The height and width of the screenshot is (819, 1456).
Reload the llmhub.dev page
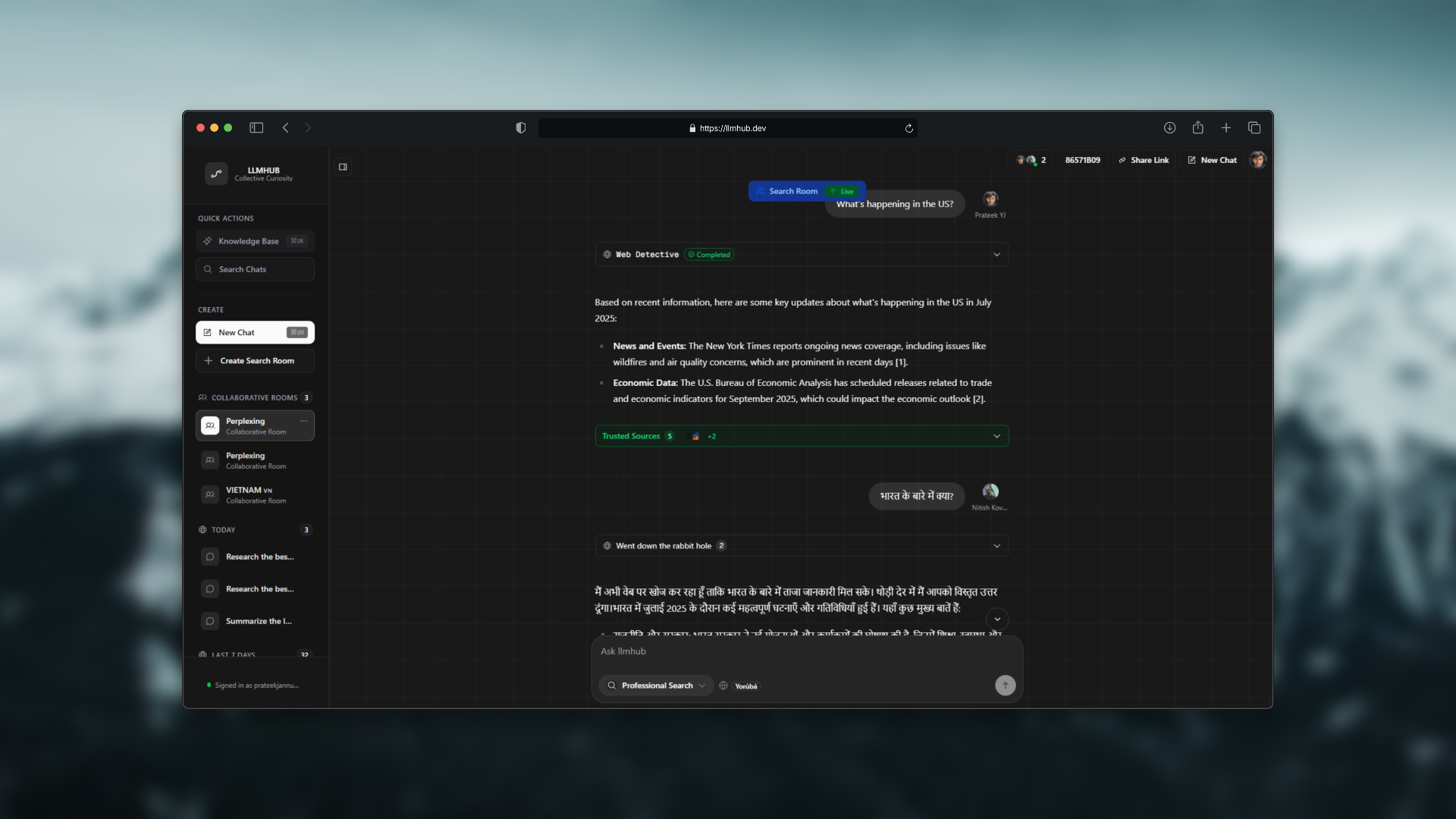[x=908, y=128]
